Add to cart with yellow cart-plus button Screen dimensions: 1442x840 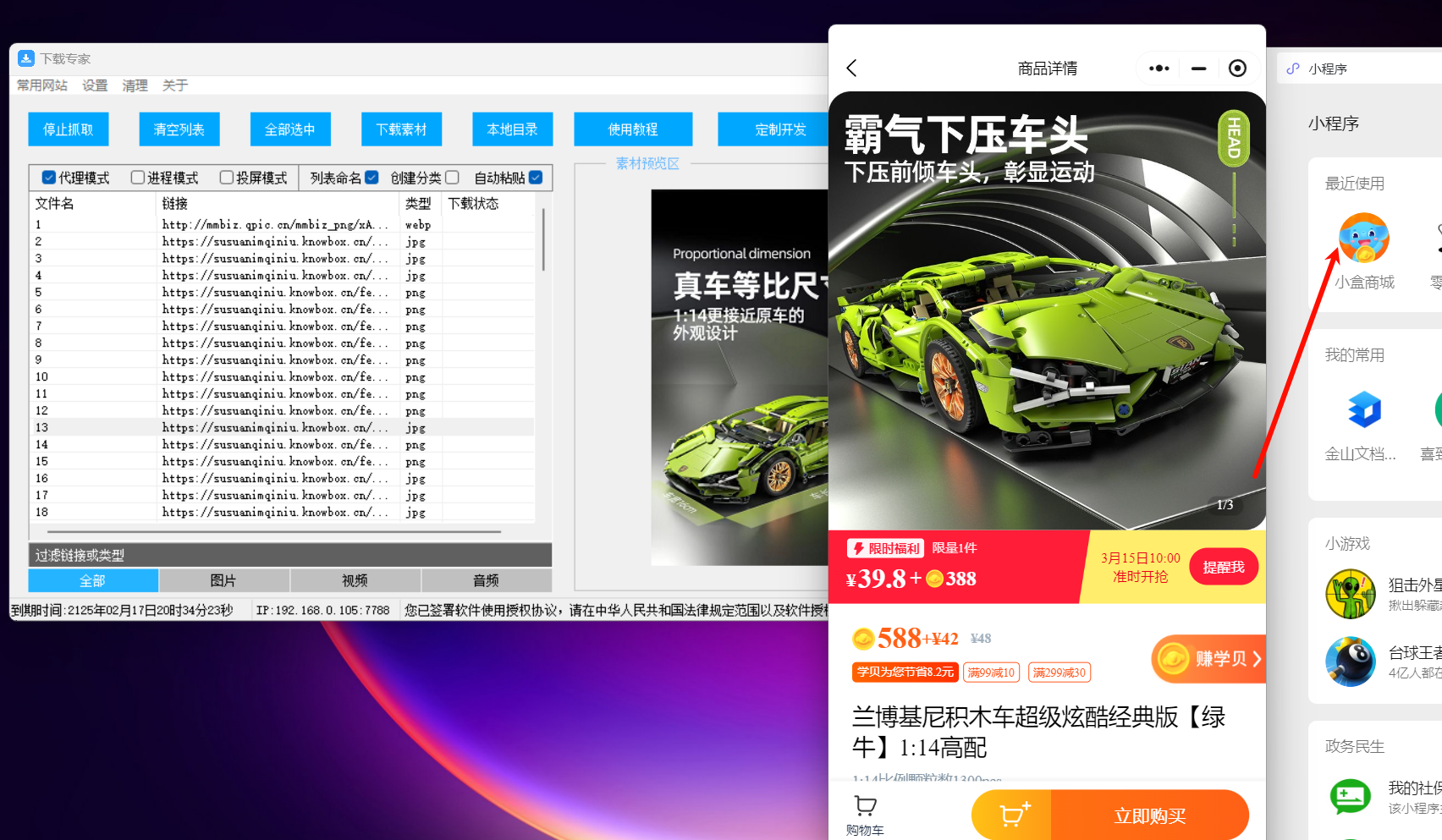click(1012, 816)
